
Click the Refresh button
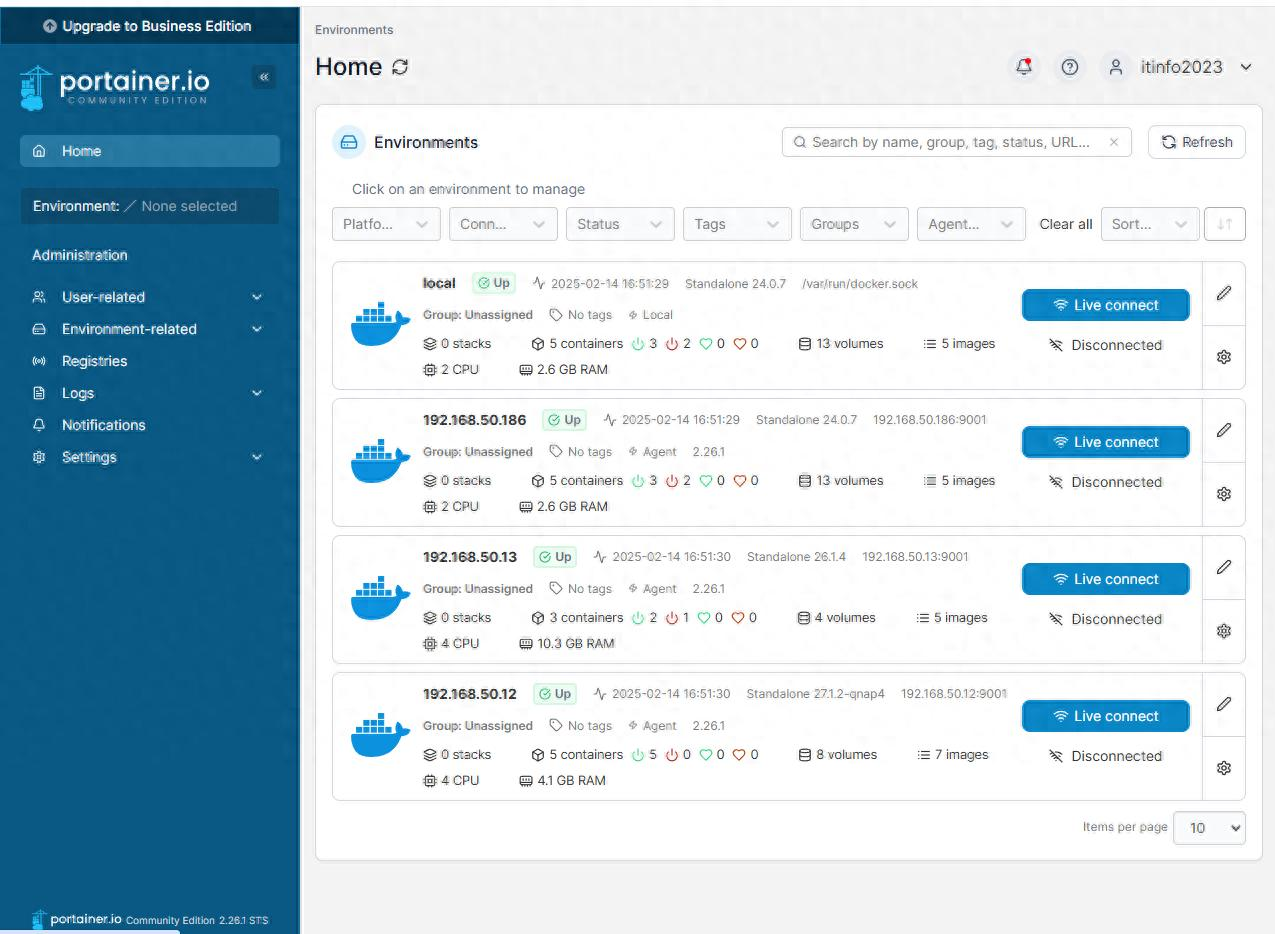tap(1197, 142)
